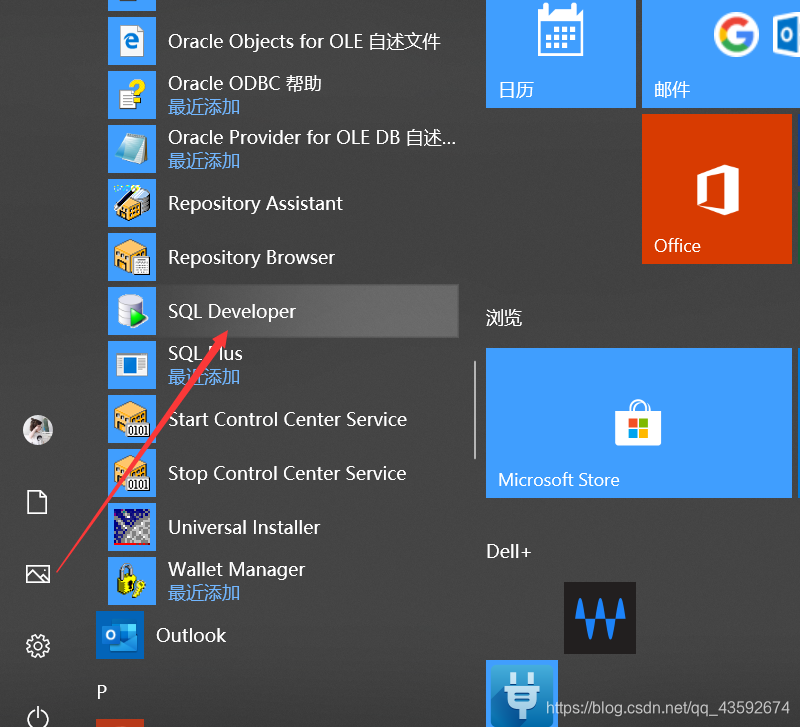Click the Google logo in Mail tile
The image size is (800, 727).
736,34
